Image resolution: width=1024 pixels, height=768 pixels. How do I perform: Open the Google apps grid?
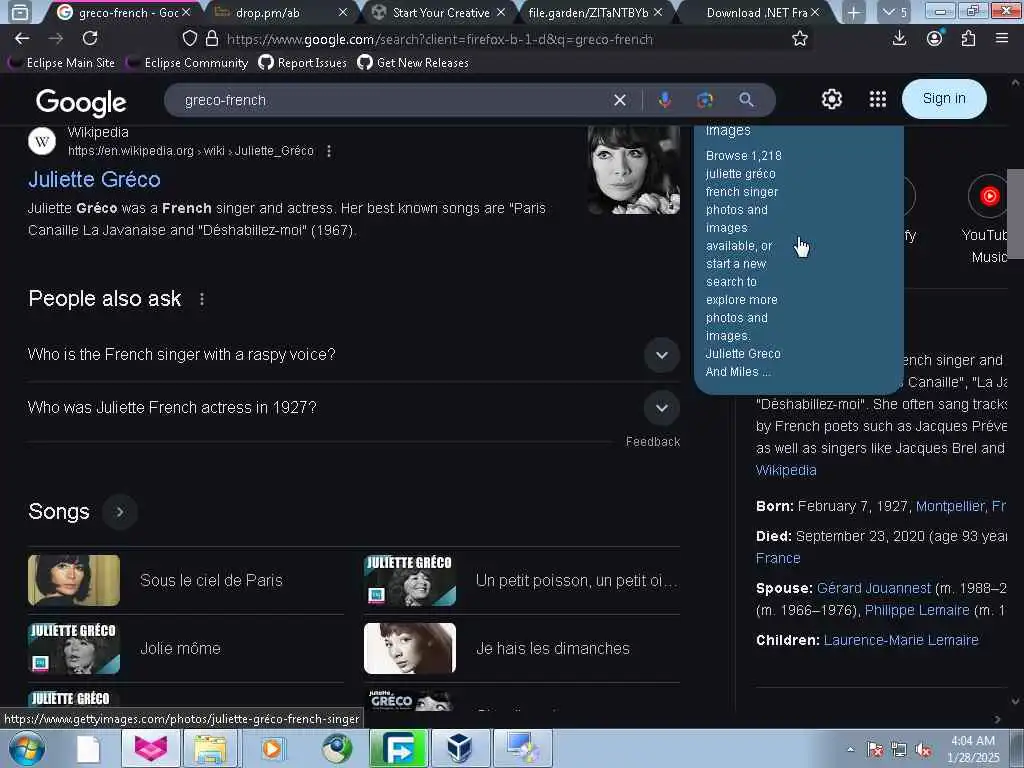click(878, 99)
